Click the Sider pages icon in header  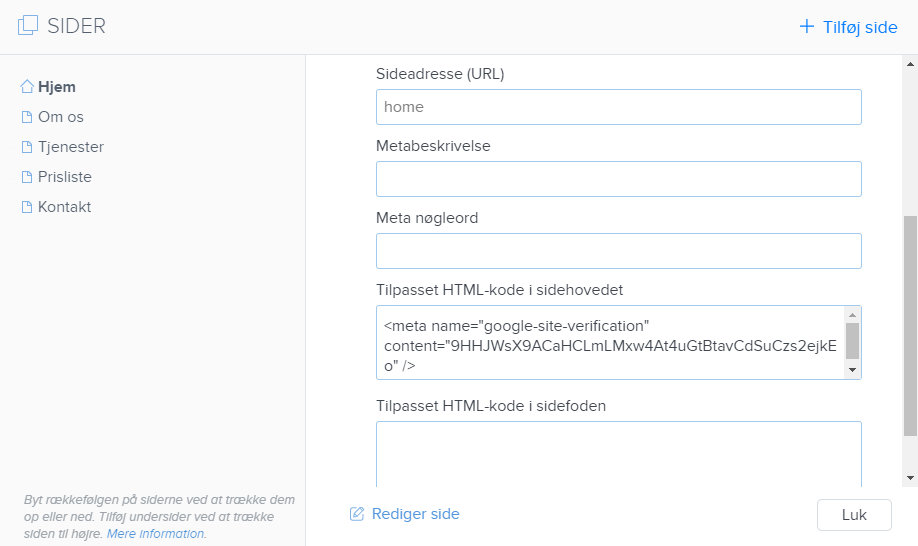(x=28, y=27)
